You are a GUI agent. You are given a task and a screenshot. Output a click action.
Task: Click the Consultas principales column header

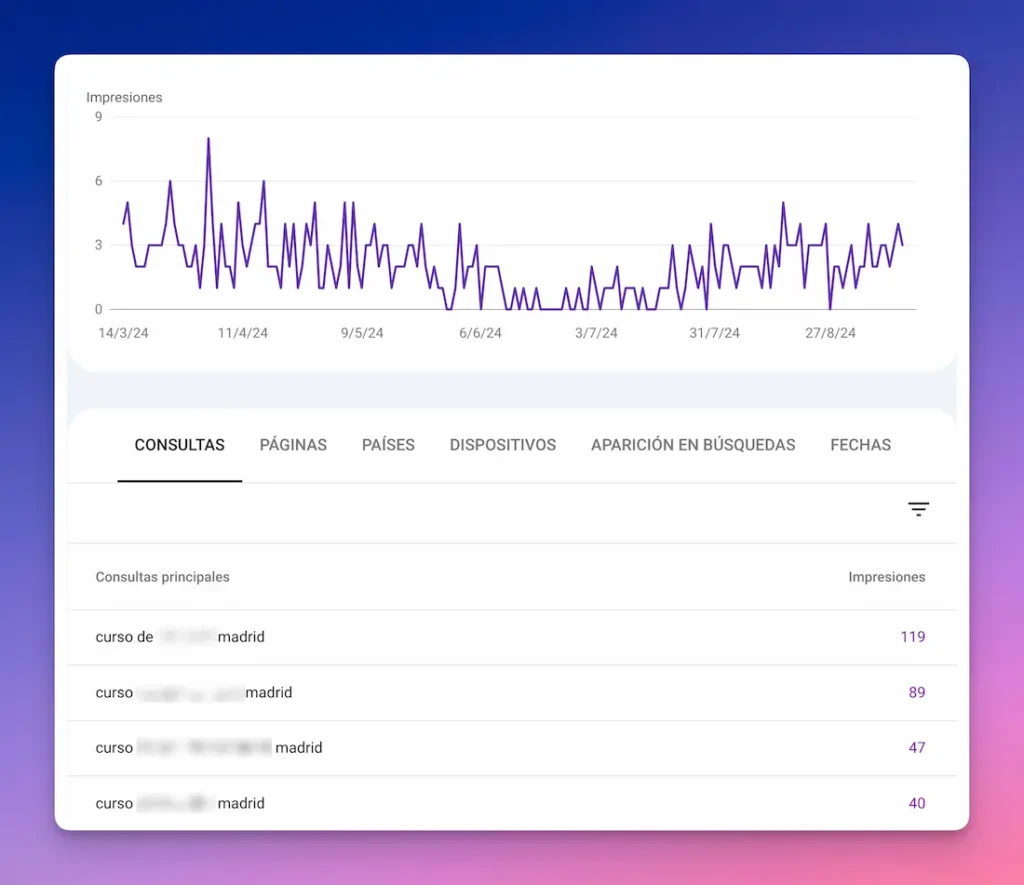162,577
